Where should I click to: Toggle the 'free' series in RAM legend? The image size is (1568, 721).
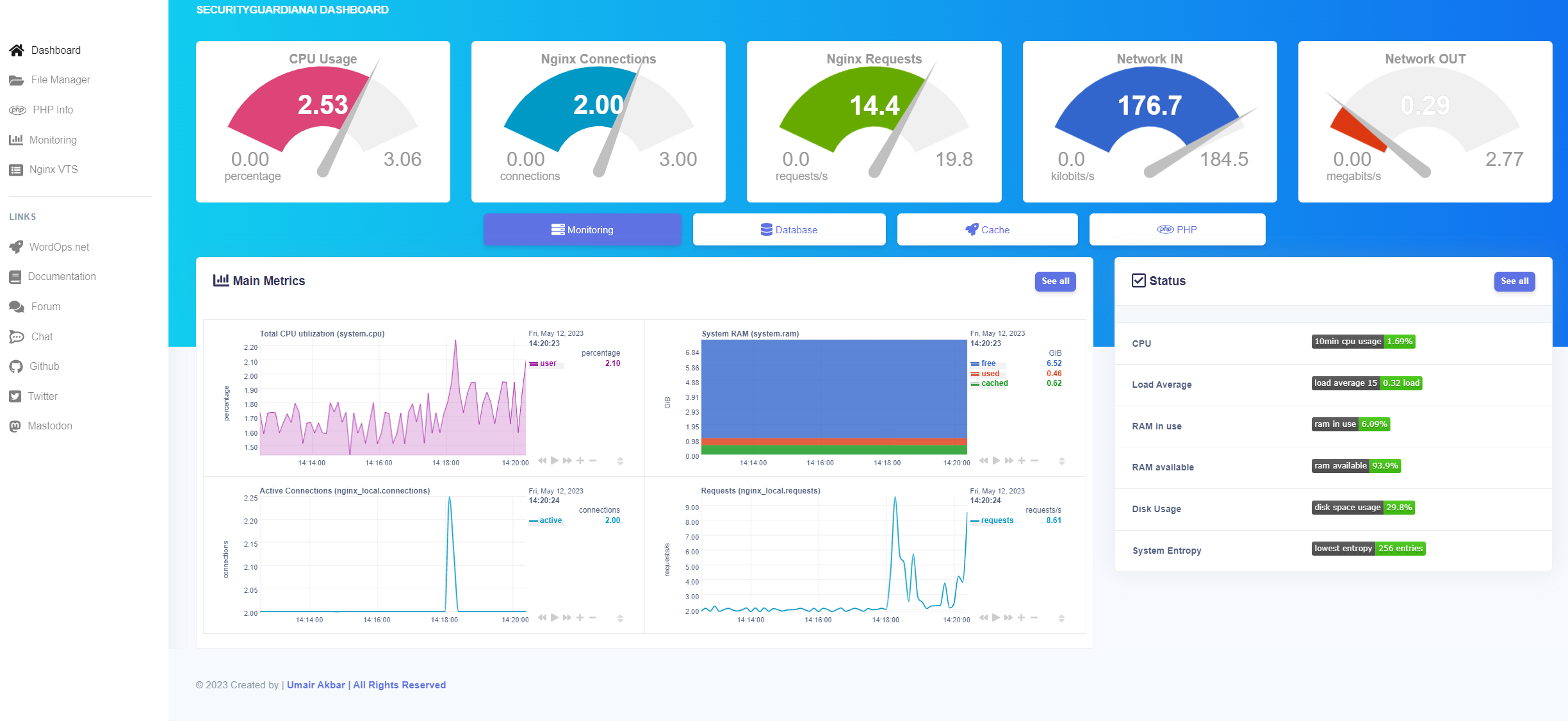pos(988,363)
